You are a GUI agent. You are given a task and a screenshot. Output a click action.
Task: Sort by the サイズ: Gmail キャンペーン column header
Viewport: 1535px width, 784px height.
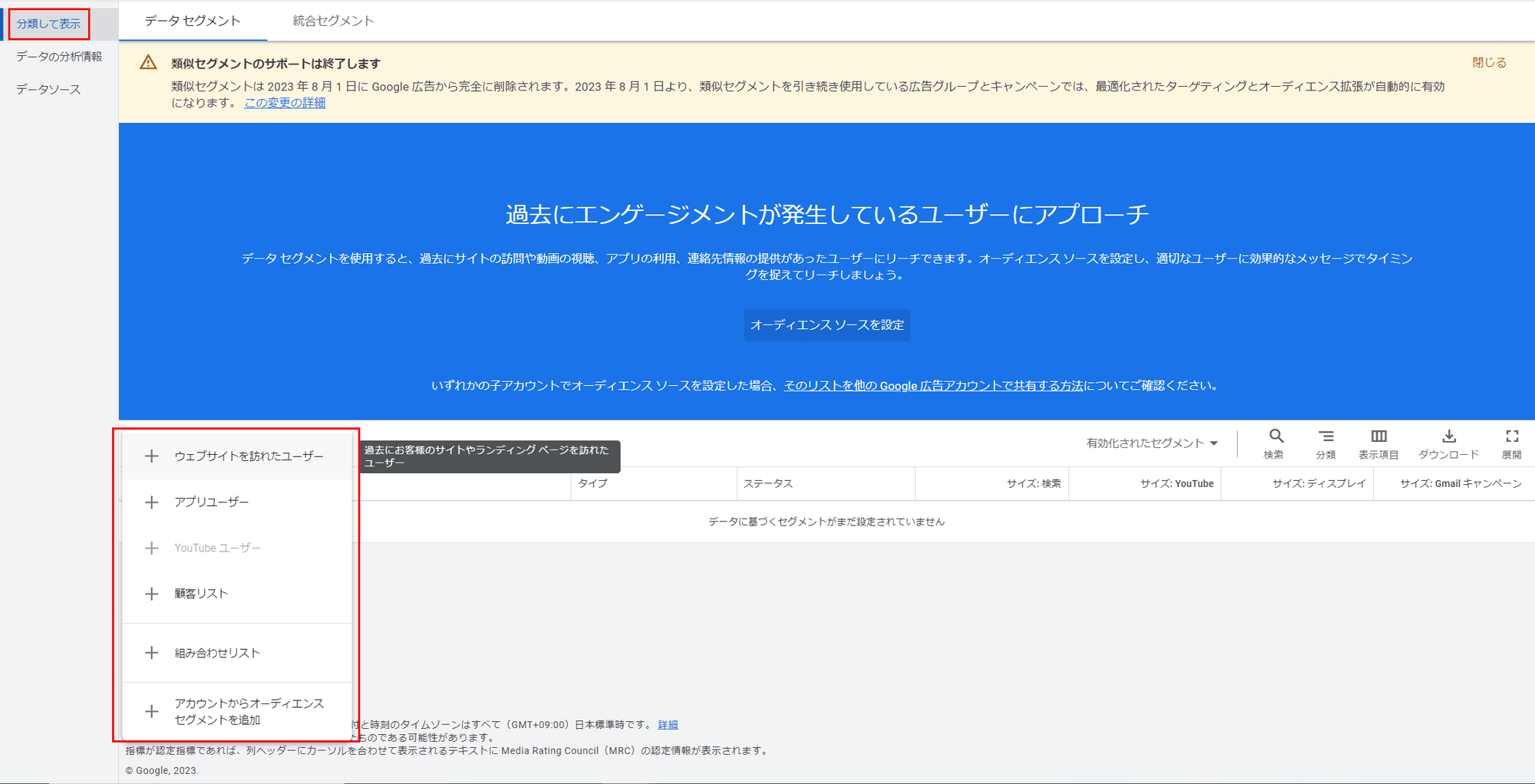[1461, 483]
